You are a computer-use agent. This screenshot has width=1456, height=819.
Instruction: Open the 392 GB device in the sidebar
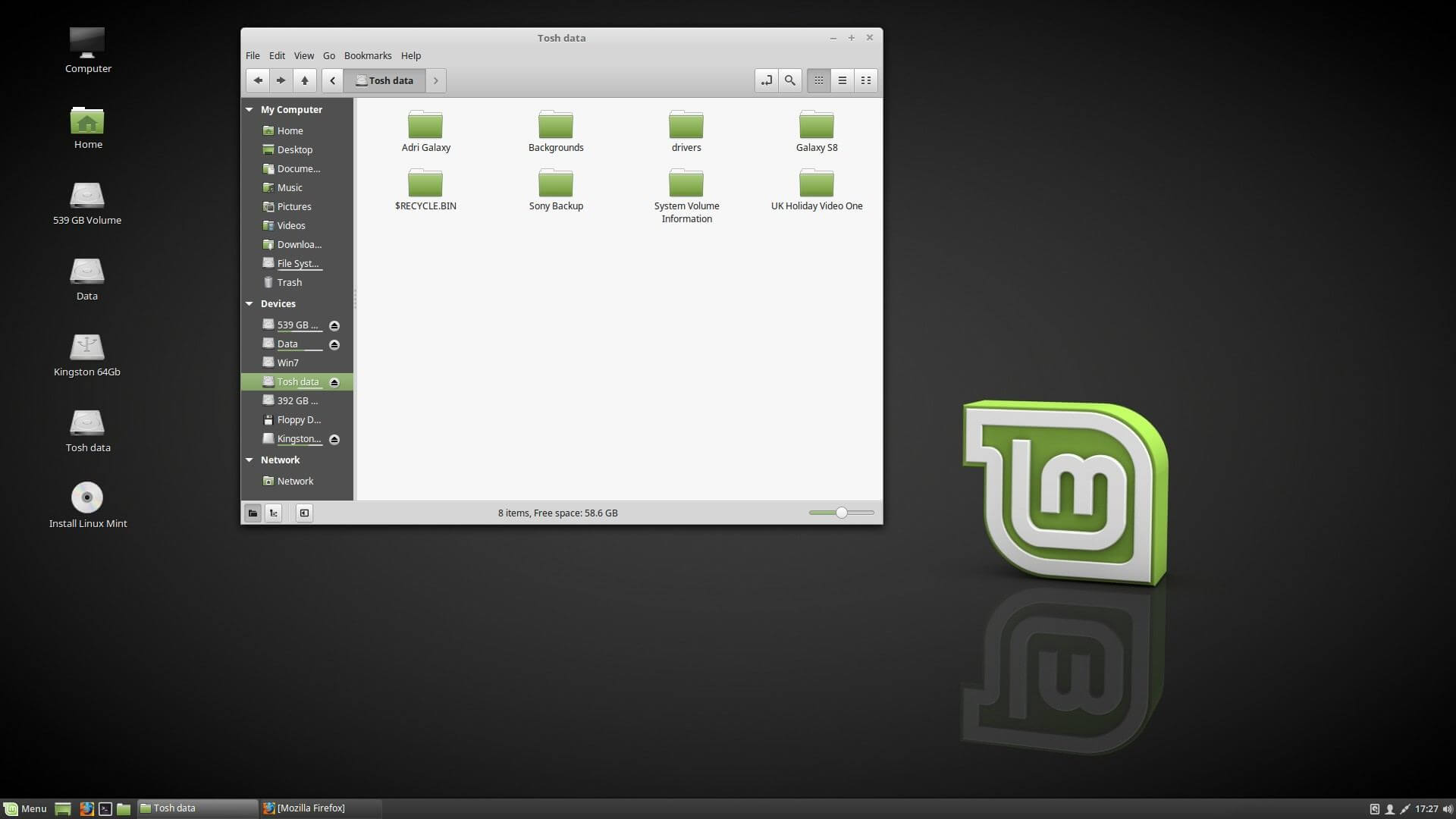point(297,401)
